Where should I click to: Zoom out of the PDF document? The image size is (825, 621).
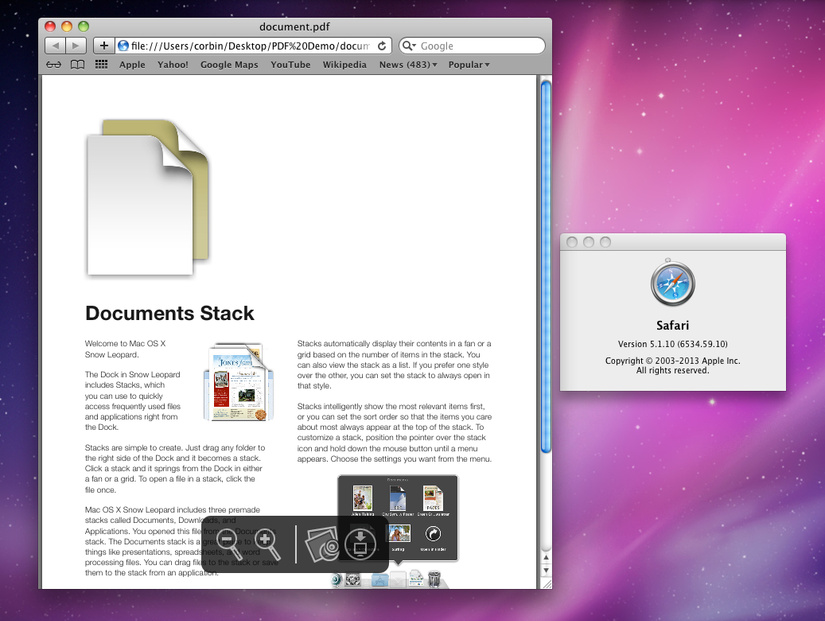[x=227, y=543]
